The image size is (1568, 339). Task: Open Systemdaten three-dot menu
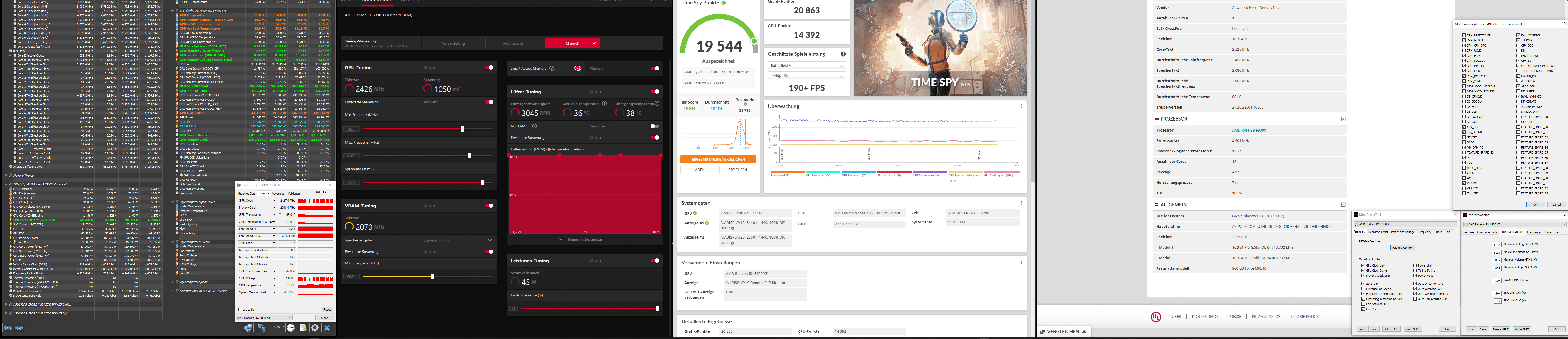1022,203
